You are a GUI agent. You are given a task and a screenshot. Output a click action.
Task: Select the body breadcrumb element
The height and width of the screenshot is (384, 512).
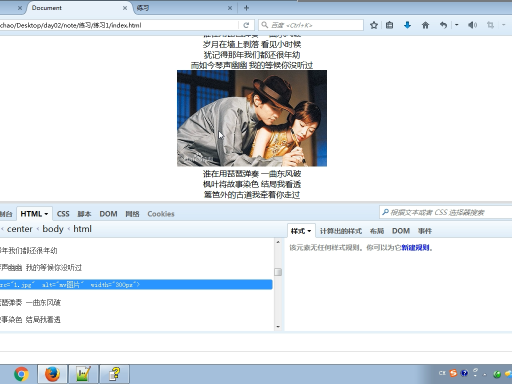(x=53, y=229)
